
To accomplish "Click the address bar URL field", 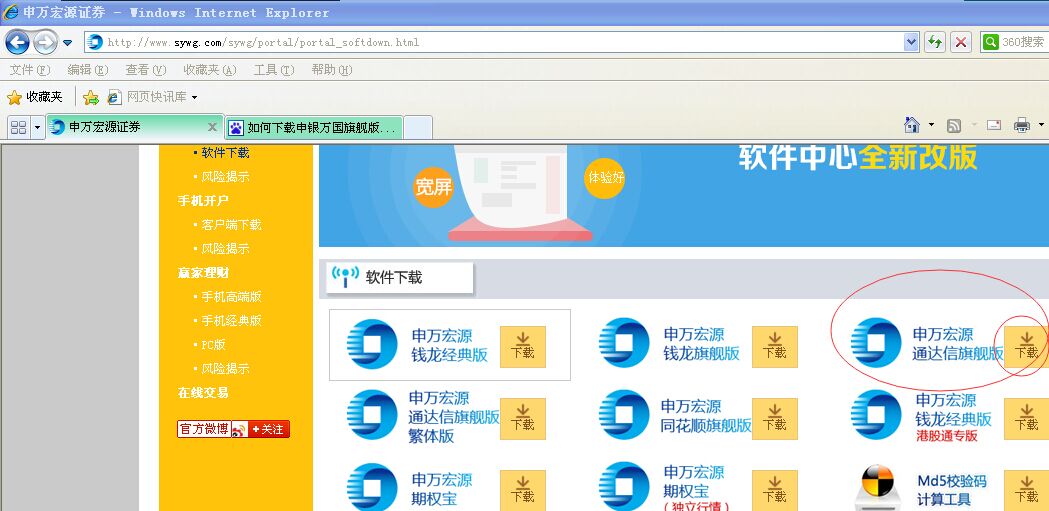I will tap(494, 42).
